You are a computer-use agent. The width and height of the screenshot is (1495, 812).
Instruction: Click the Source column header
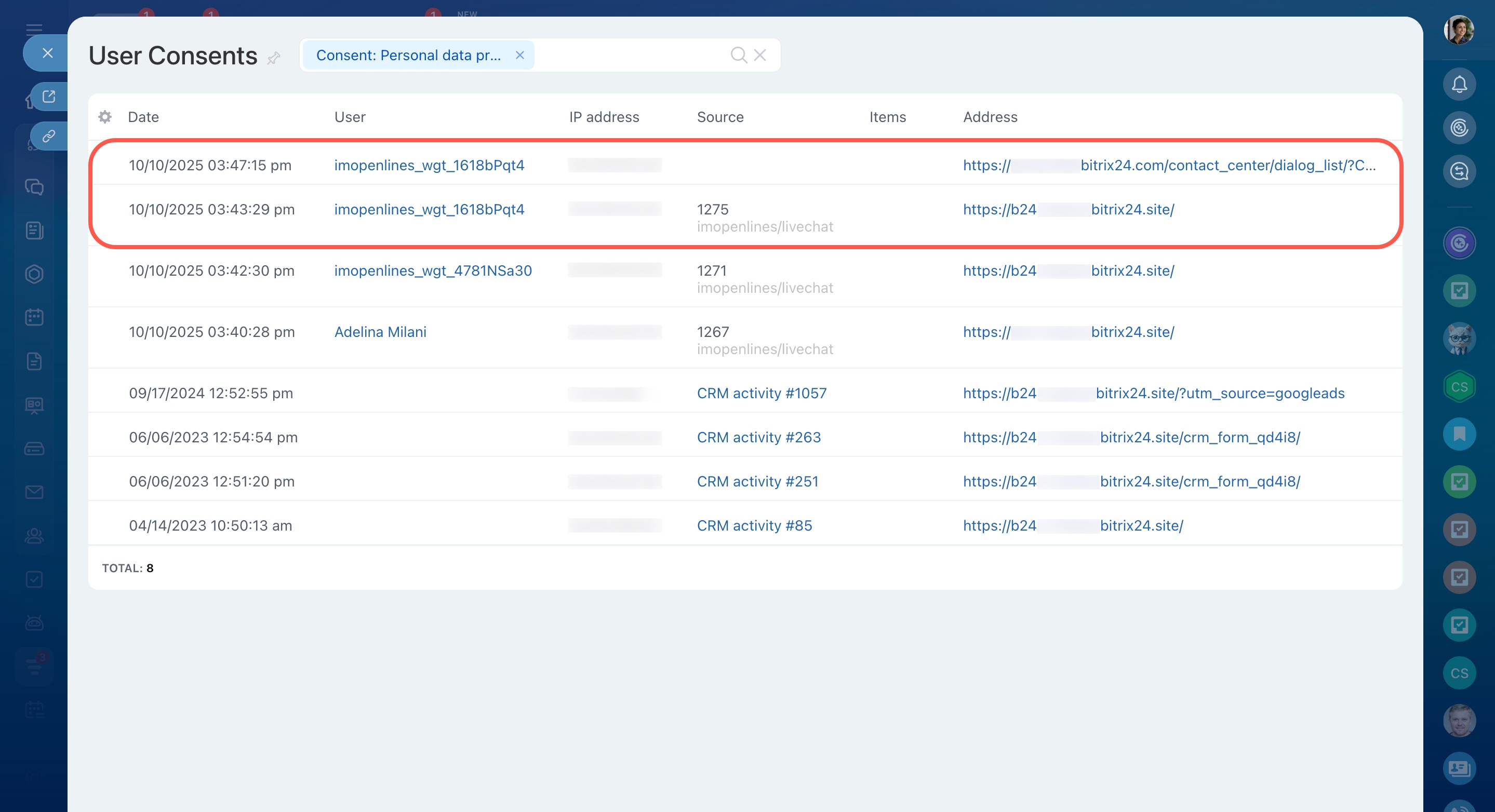click(719, 117)
